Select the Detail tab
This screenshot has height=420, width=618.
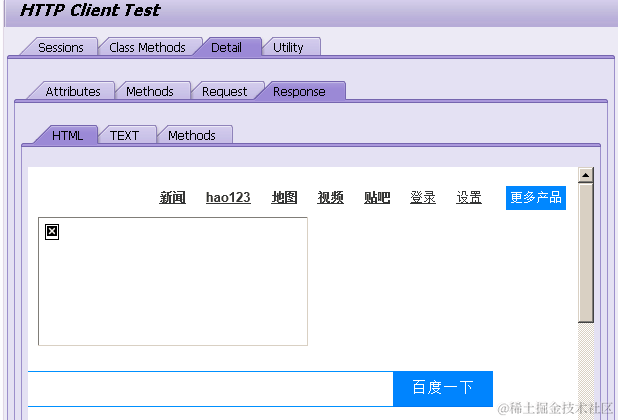coord(226,48)
